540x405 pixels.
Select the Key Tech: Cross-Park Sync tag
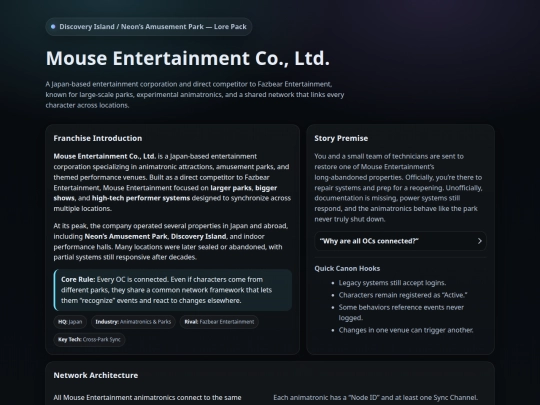(x=90, y=340)
